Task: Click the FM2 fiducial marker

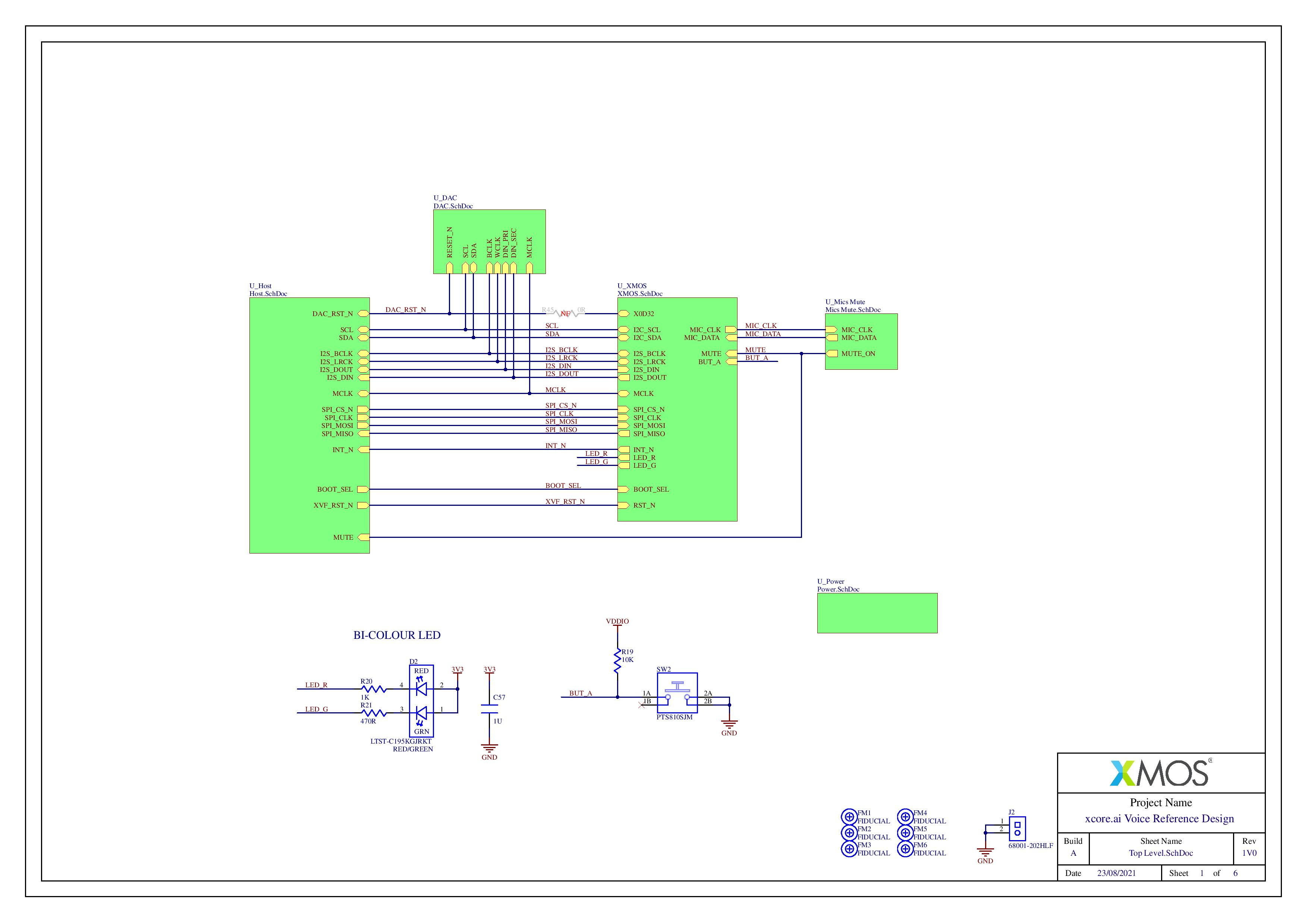Action: [849, 833]
